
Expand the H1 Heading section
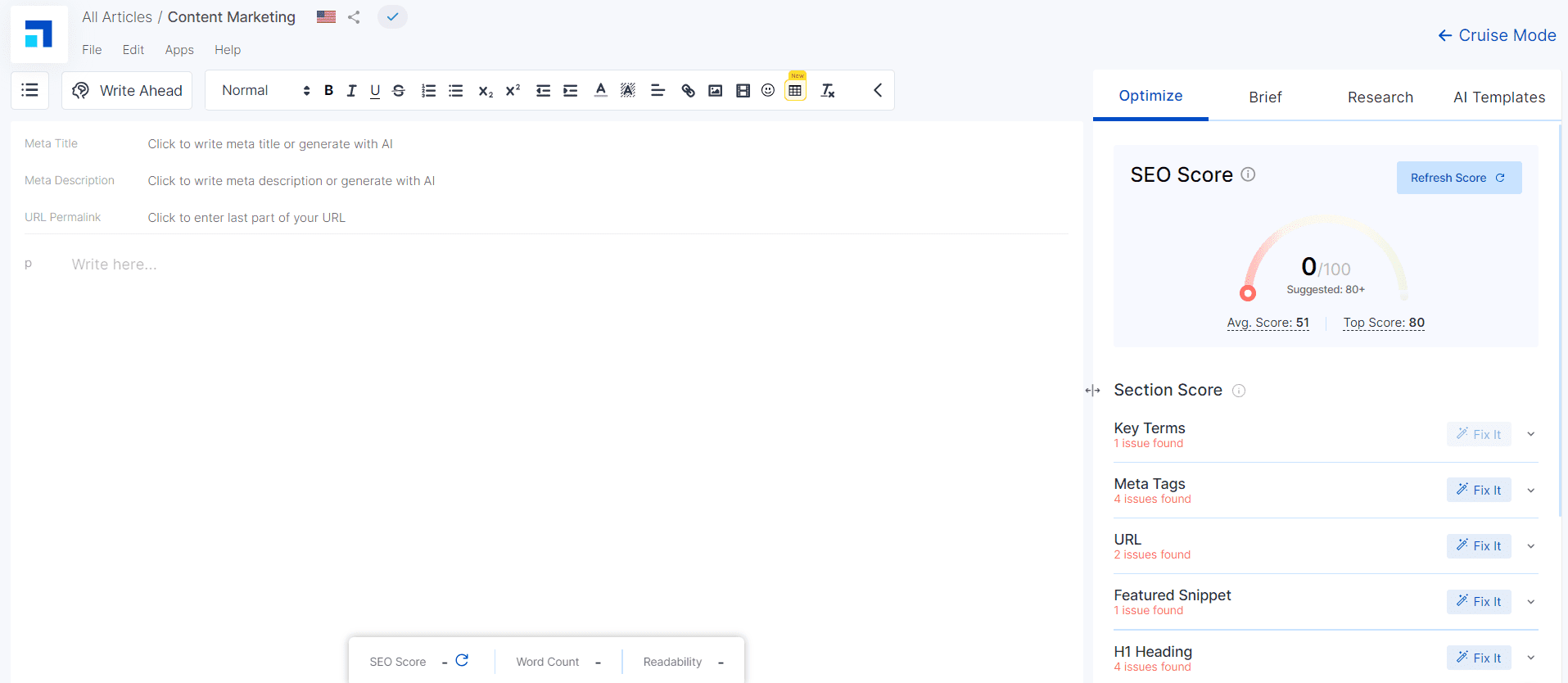[x=1530, y=658]
